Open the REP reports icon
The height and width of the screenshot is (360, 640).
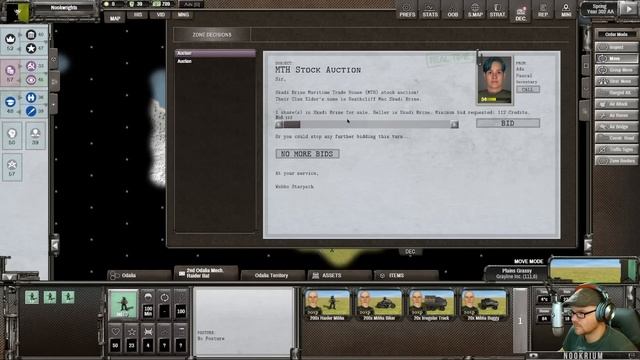pos(543,10)
